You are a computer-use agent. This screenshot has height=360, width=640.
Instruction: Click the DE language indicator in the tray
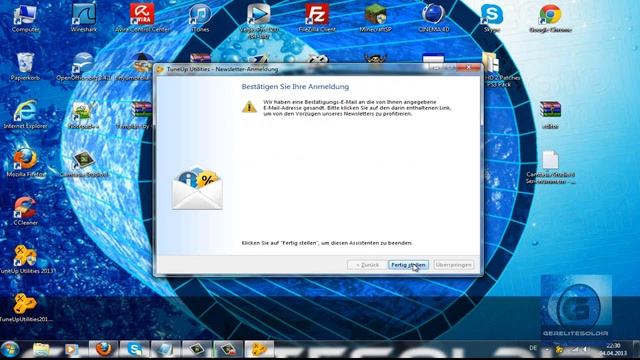click(x=533, y=348)
